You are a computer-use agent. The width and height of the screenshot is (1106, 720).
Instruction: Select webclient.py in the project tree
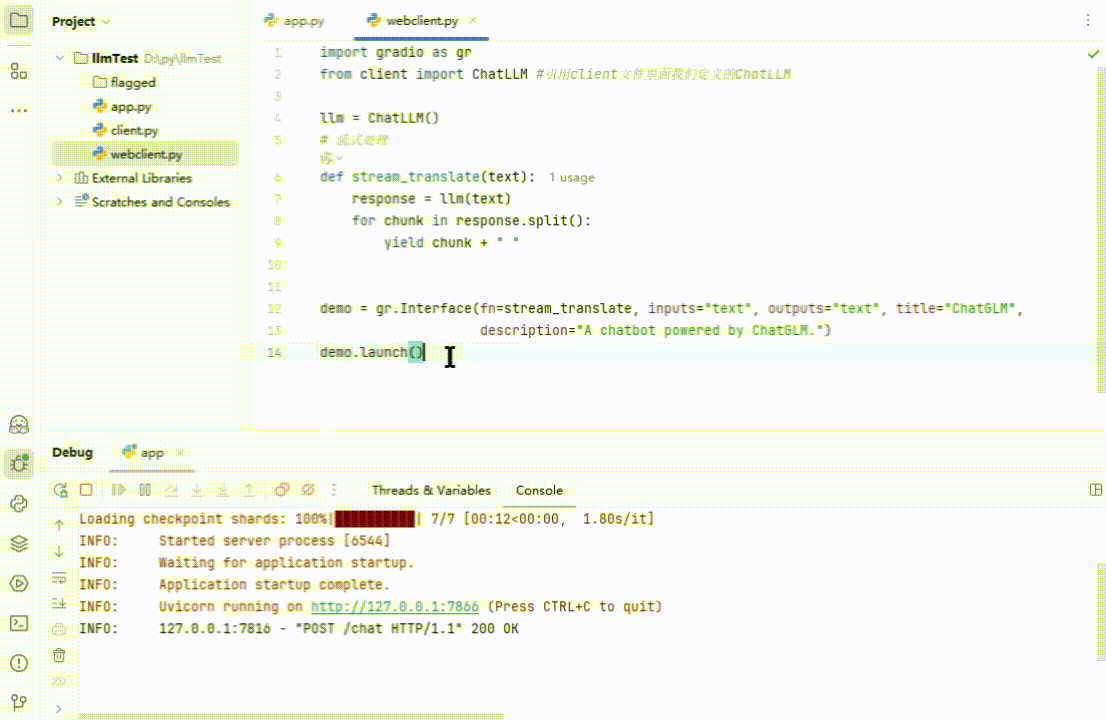[x=145, y=154]
